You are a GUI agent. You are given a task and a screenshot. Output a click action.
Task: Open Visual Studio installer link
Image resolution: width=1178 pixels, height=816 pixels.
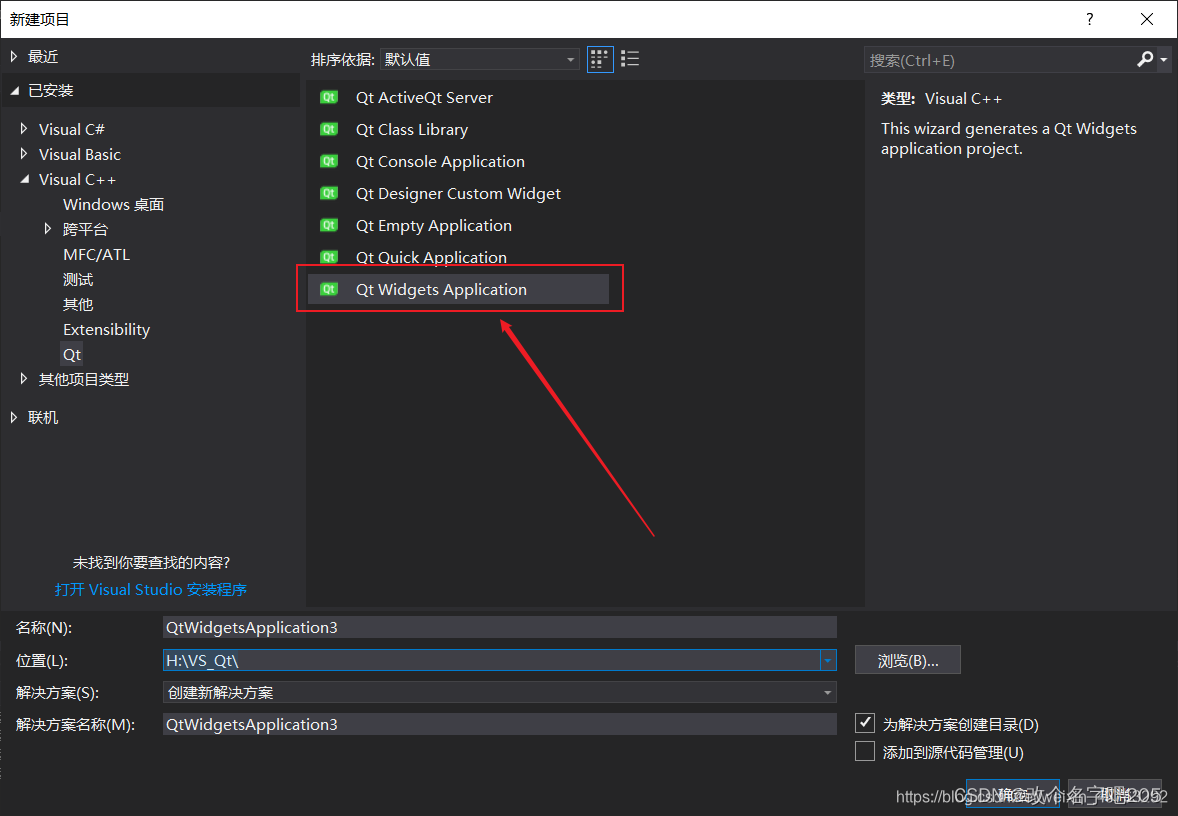point(150,590)
